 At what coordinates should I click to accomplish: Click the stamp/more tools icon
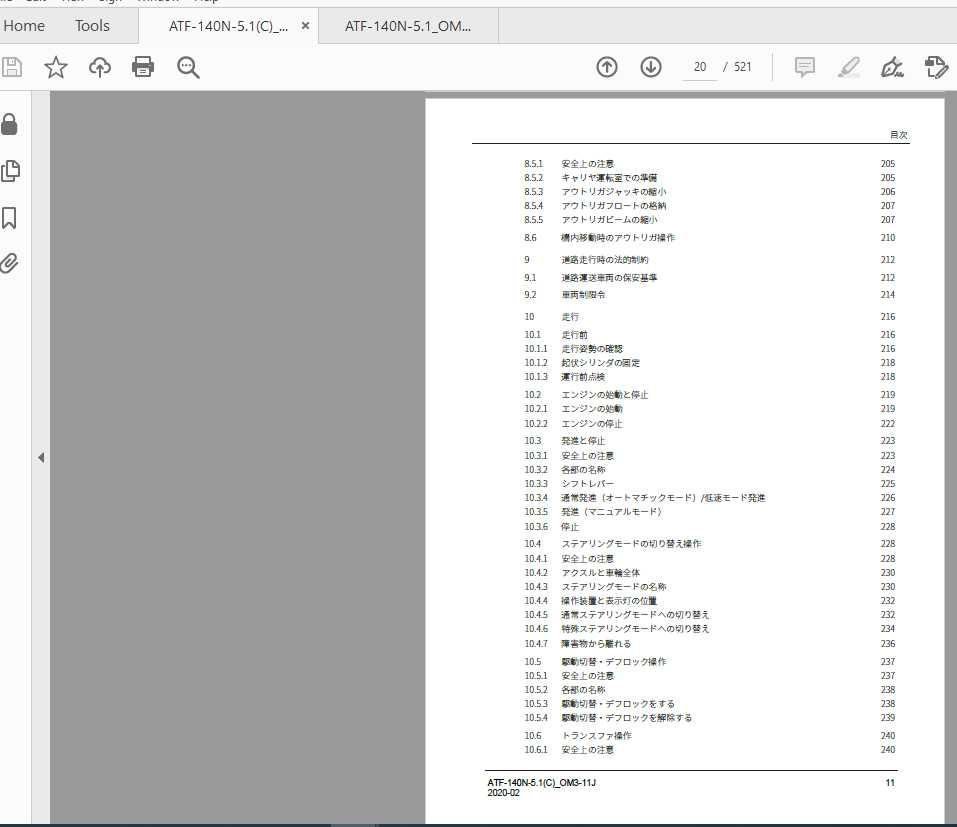[936, 67]
